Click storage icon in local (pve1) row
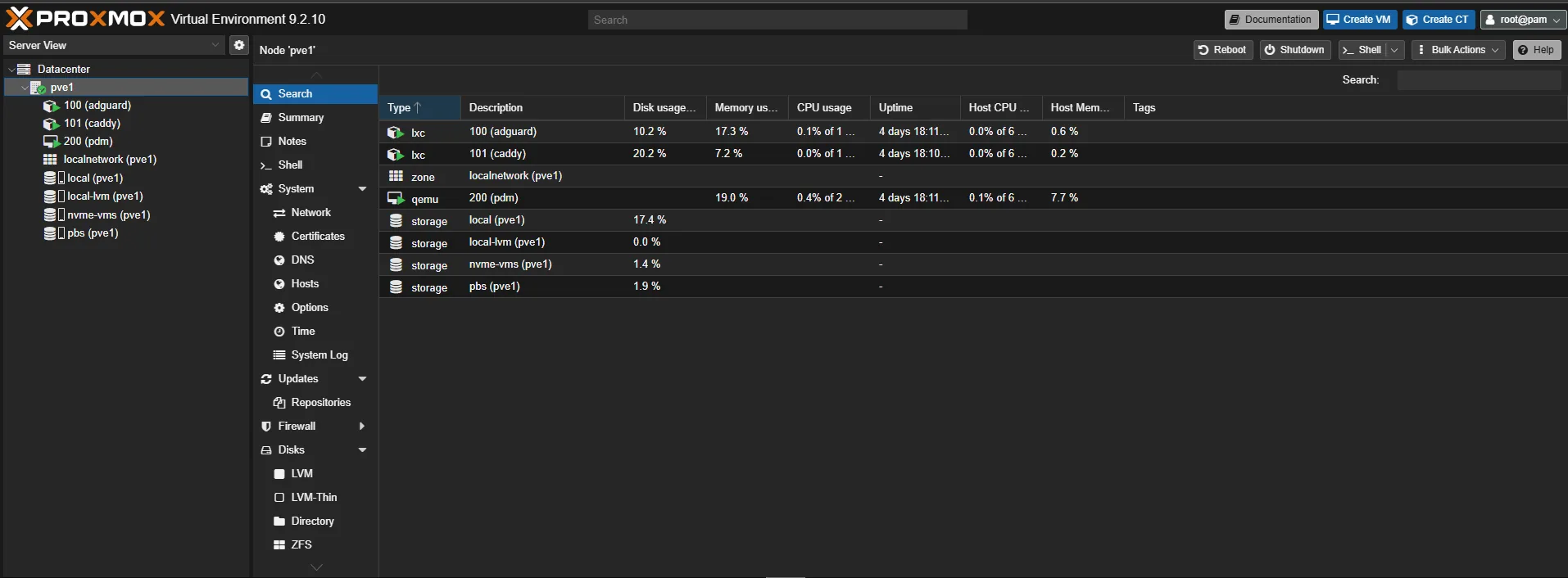The width and height of the screenshot is (1568, 578). point(396,220)
